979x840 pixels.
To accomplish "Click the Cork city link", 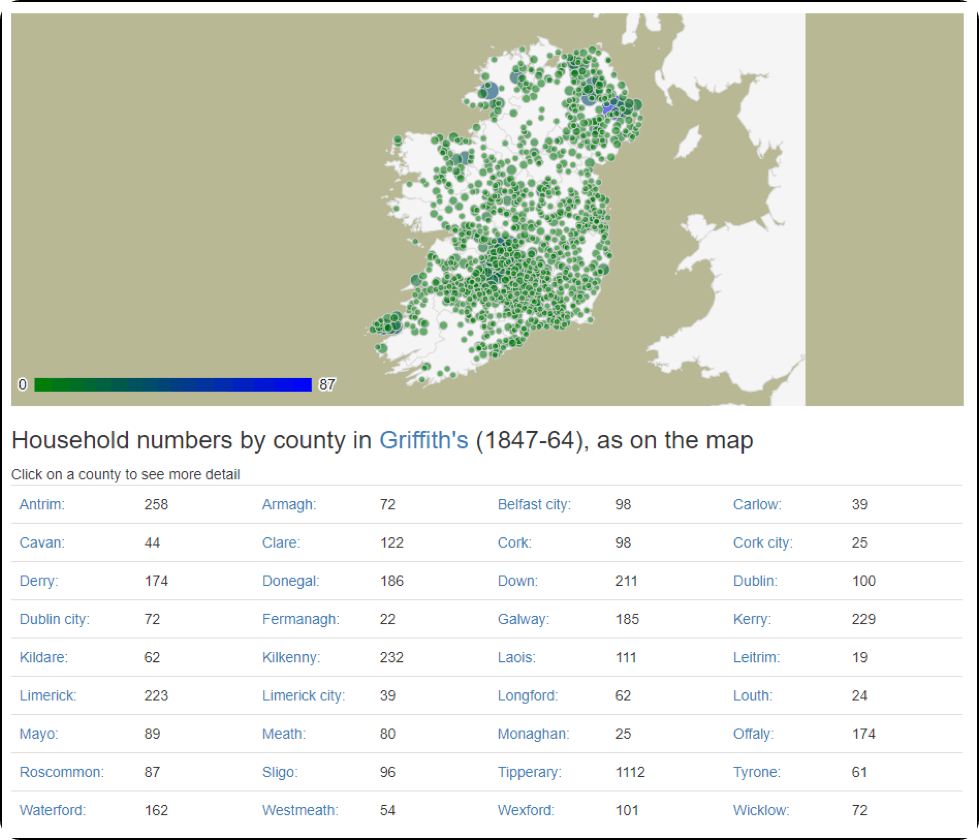I will 762,543.
